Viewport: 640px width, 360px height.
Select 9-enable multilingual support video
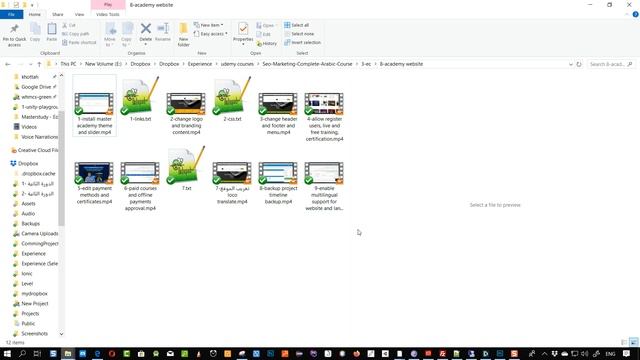(x=324, y=186)
